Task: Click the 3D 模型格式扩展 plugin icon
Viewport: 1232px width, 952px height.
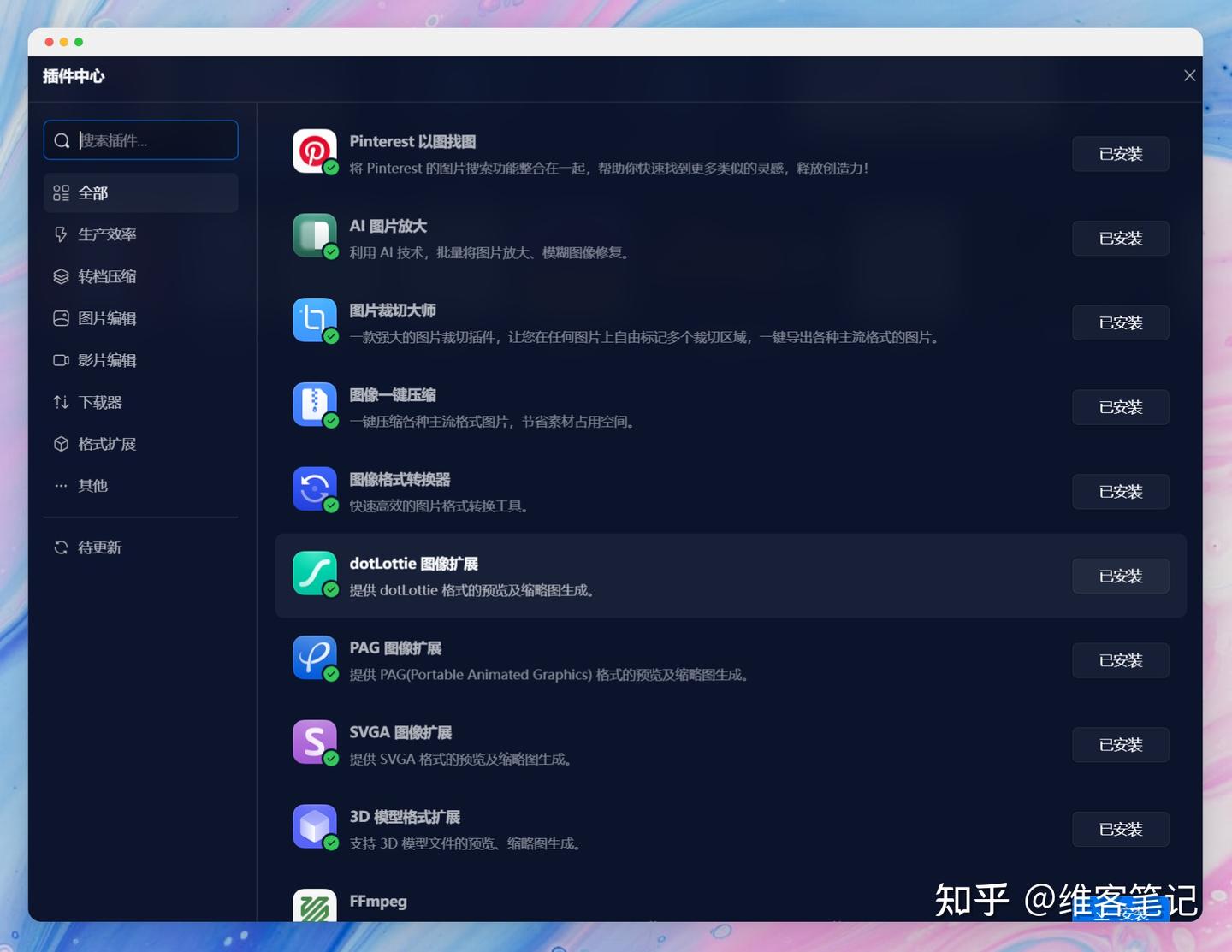Action: tap(315, 826)
